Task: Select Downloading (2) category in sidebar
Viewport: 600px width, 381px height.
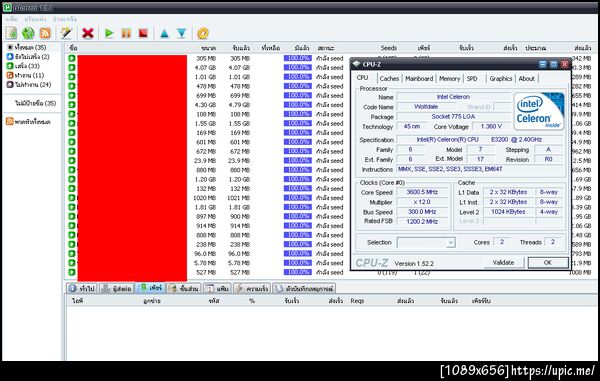Action: point(28,57)
